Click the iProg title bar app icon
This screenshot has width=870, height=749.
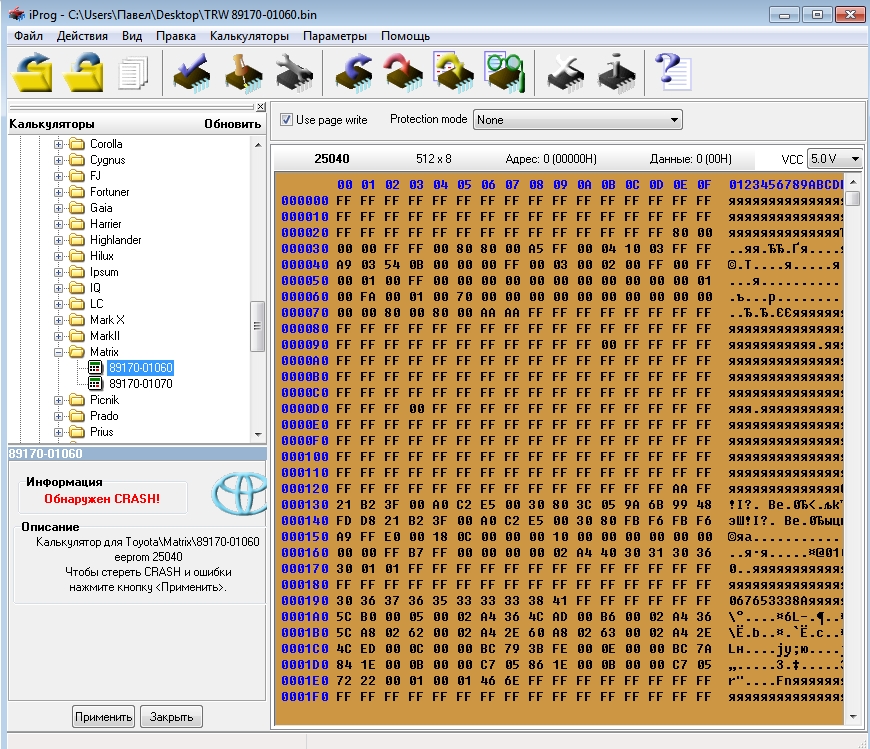coord(17,14)
